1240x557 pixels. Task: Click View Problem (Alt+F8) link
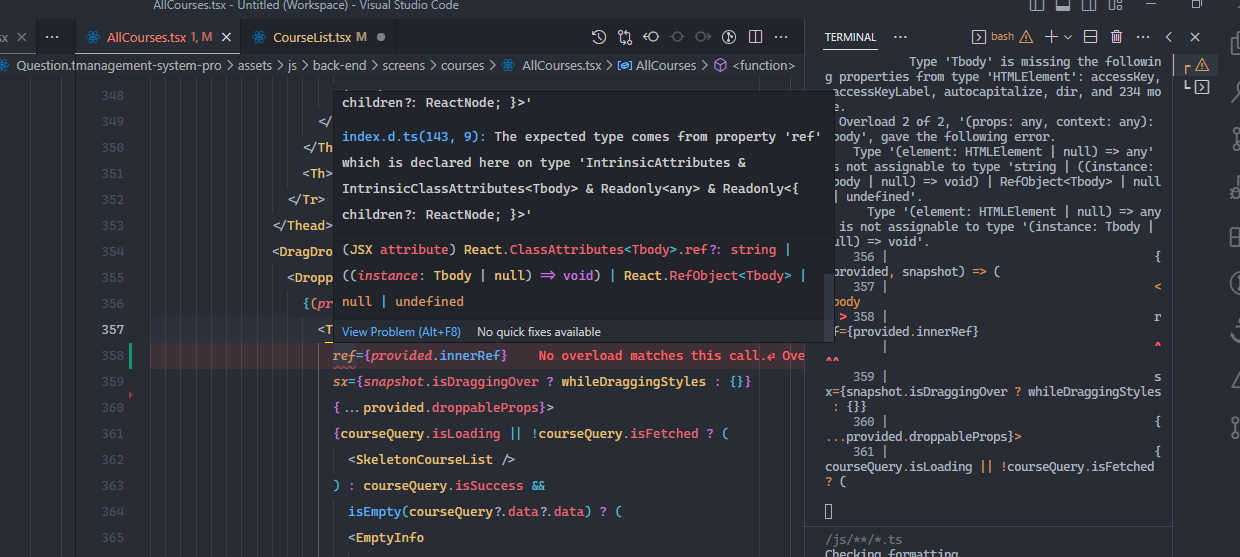click(401, 332)
